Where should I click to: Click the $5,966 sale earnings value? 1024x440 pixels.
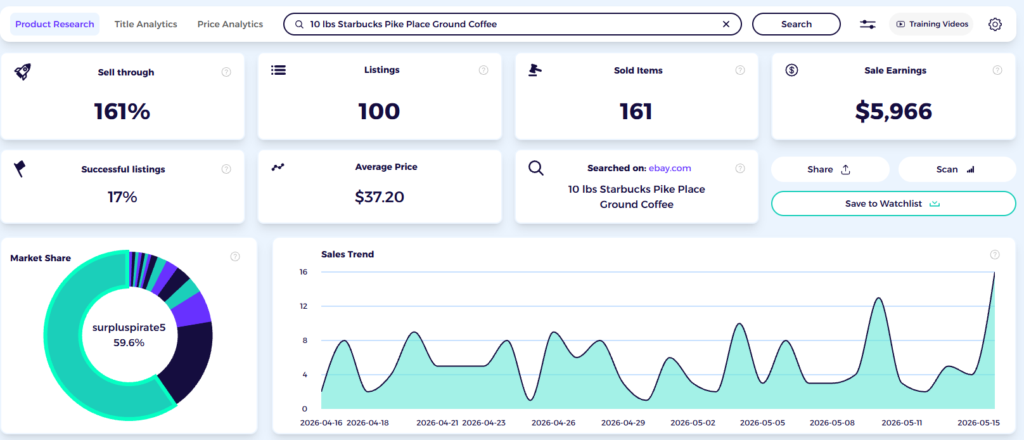[x=893, y=112]
